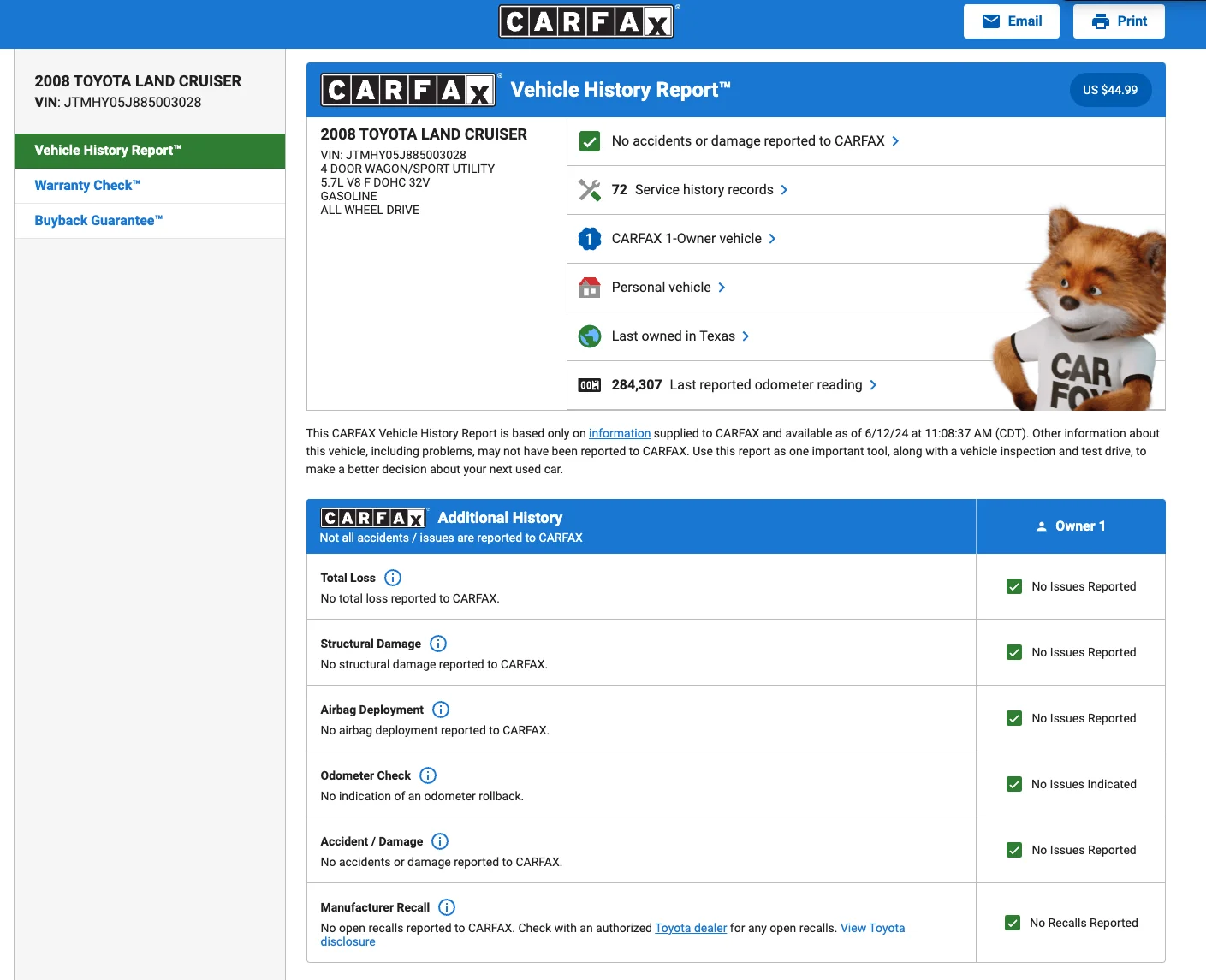1206x980 pixels.
Task: Expand chevron after Personal vehicle
Action: (x=722, y=288)
